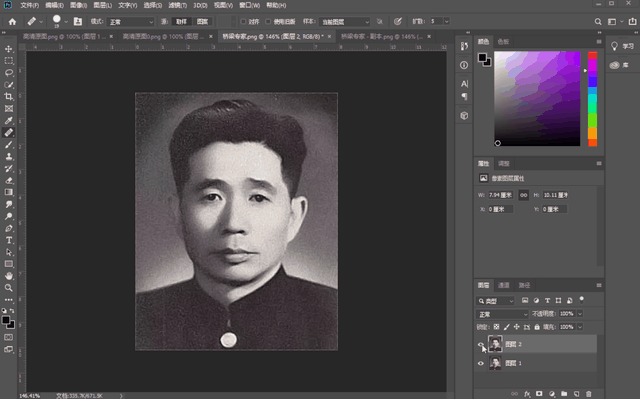Toggle lock image pixels brush icon
Viewport: 640px width, 399px height.
click(507, 327)
